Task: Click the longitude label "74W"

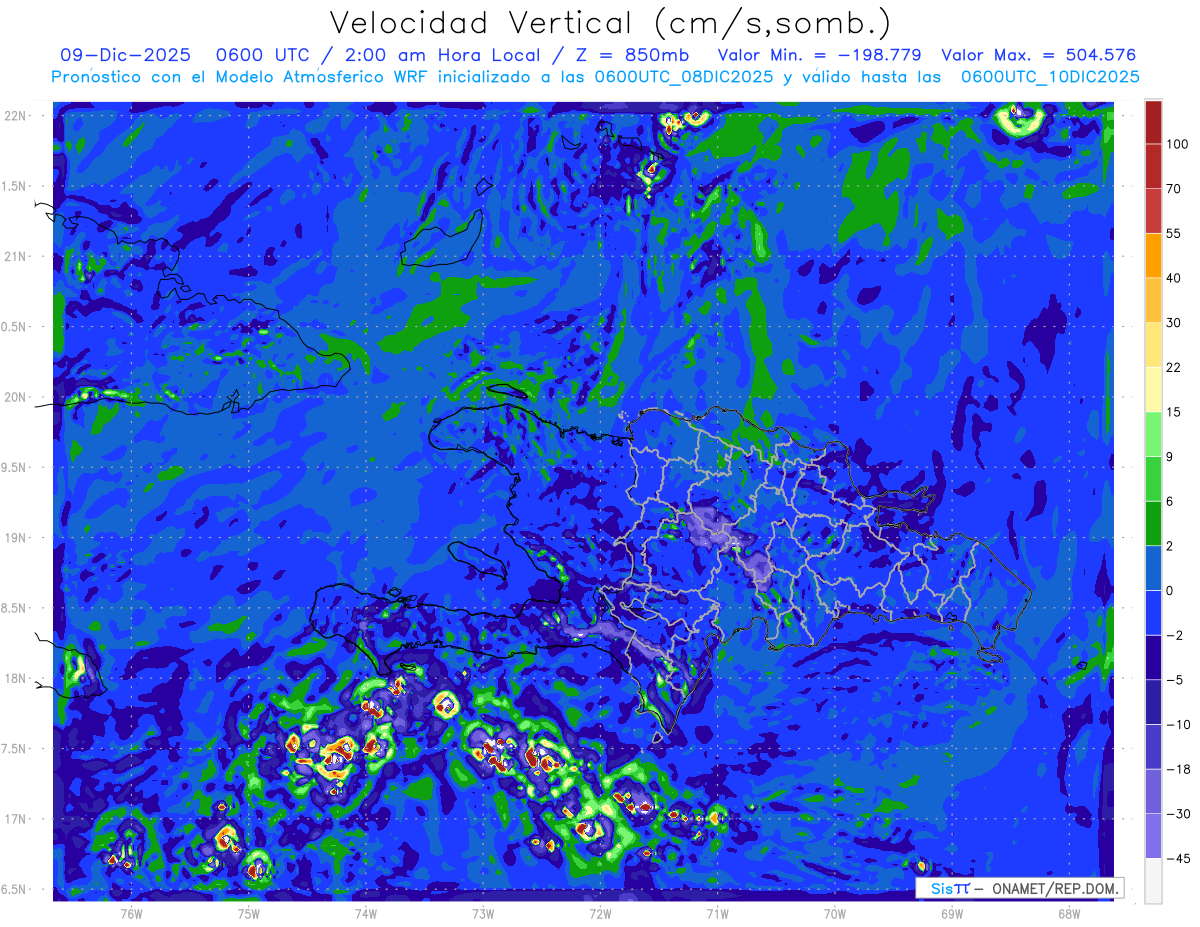Action: click(366, 914)
